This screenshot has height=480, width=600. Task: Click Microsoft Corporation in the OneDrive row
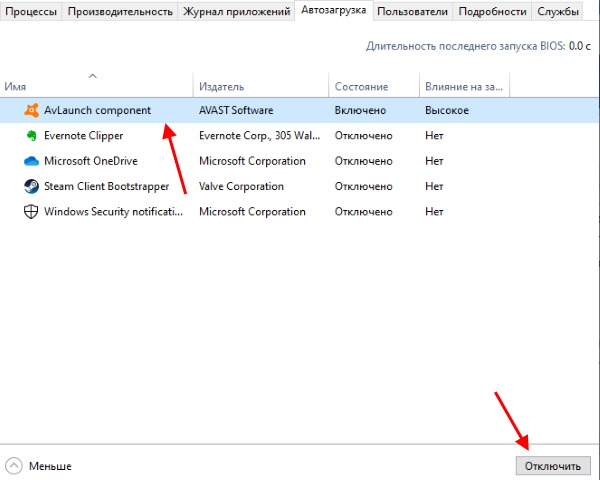[x=252, y=161]
